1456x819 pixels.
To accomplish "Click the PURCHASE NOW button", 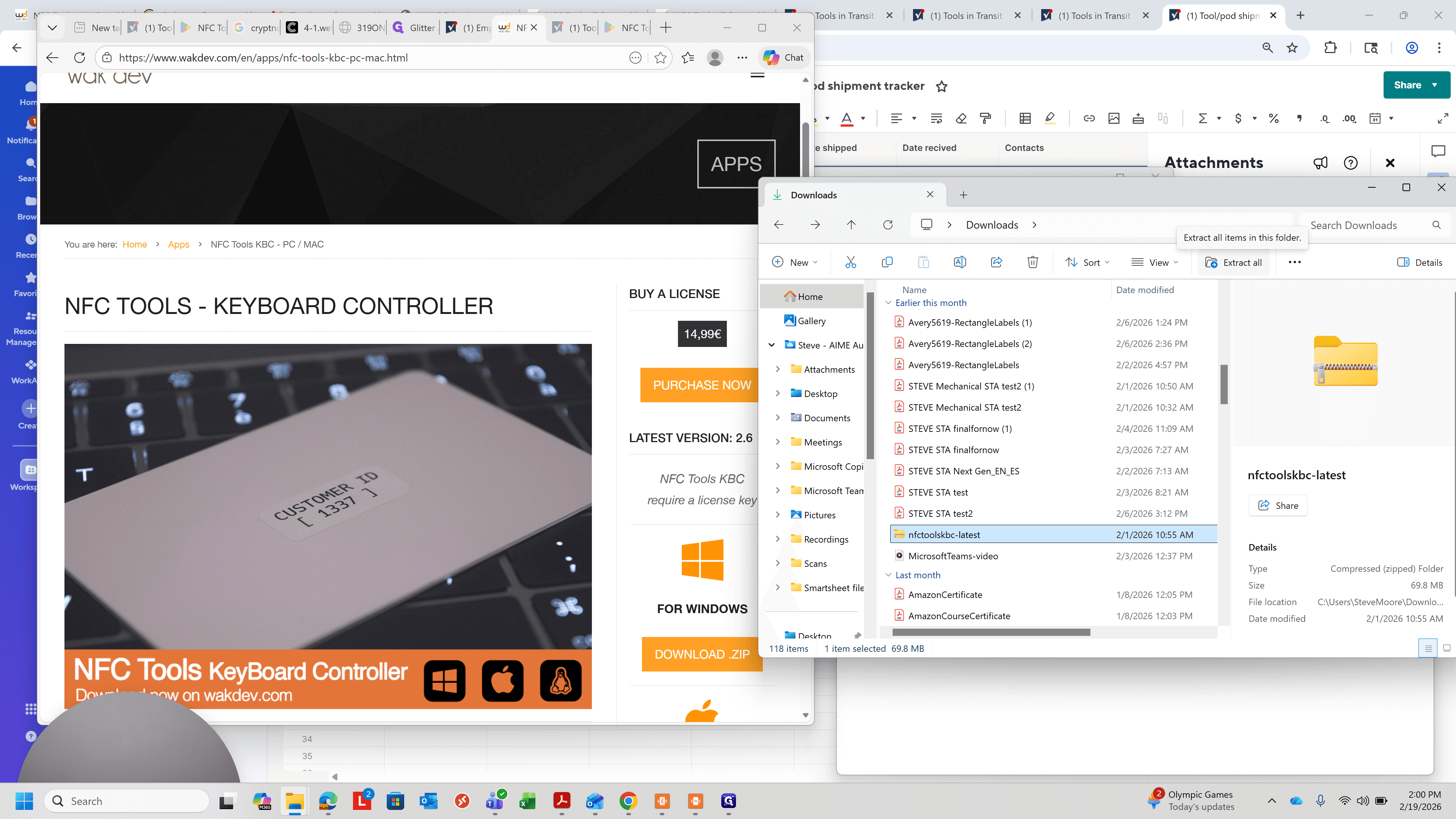I will click(x=701, y=385).
